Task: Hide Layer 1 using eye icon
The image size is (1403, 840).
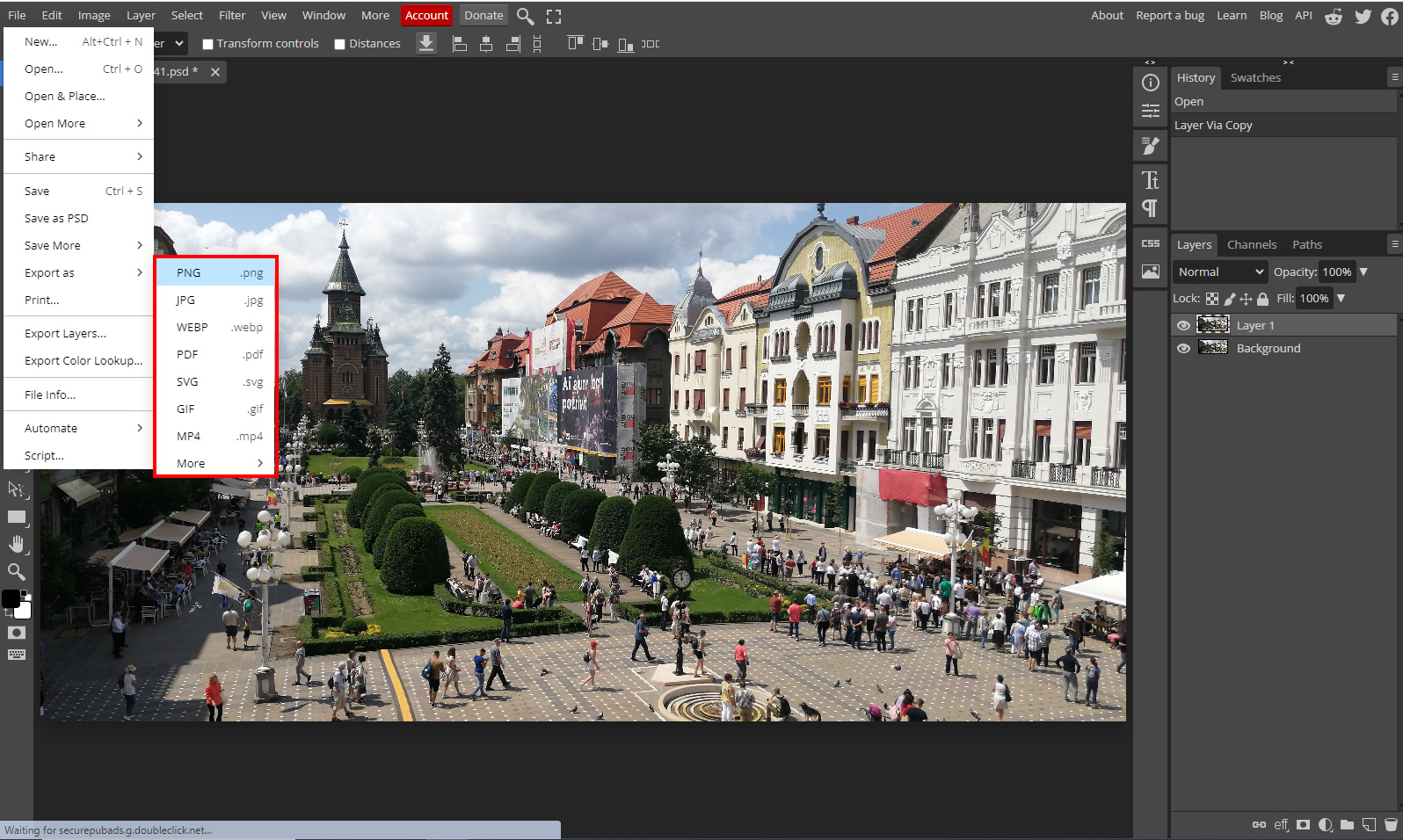Action: 1183,325
